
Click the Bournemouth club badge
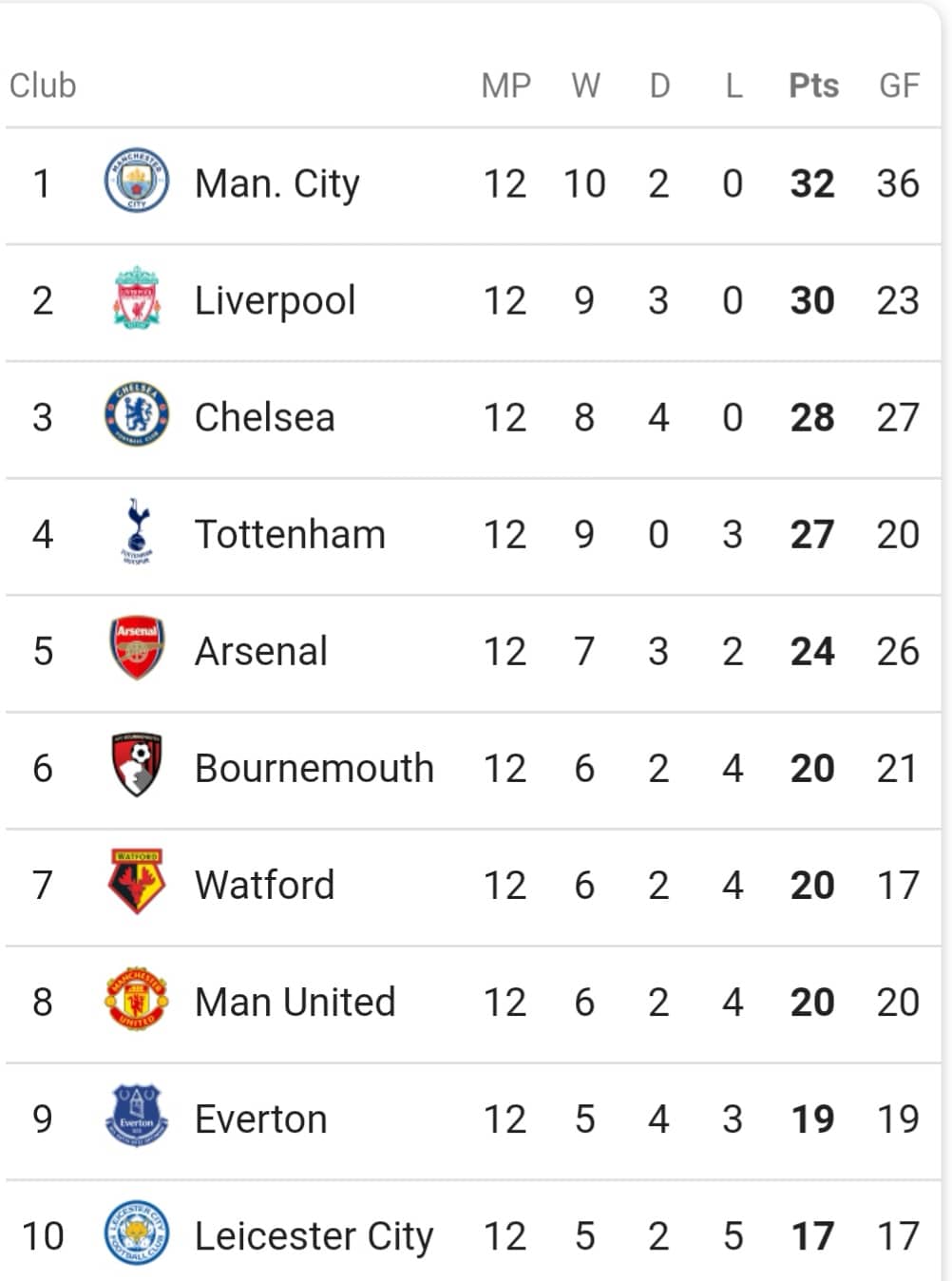pos(137,765)
